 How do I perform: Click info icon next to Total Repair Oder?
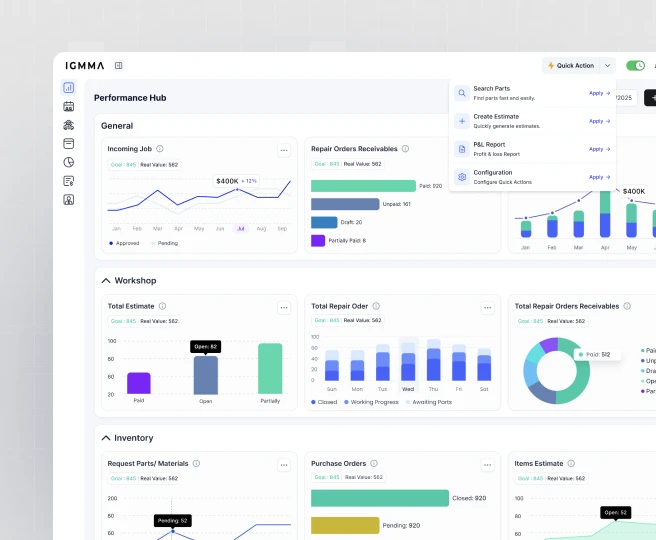point(376,306)
